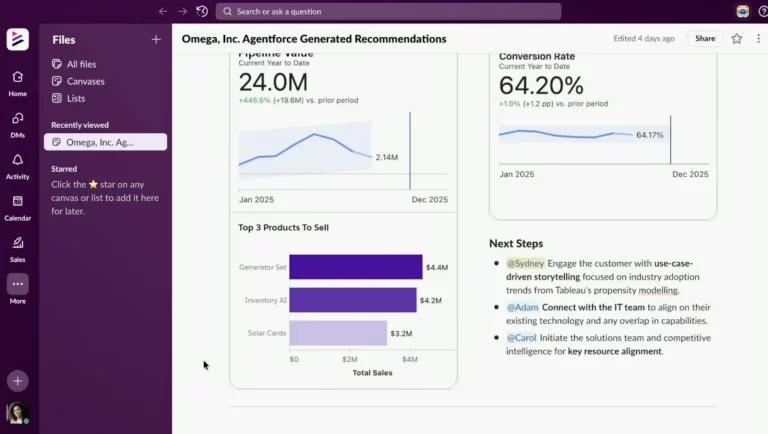Click the Share button

point(705,39)
